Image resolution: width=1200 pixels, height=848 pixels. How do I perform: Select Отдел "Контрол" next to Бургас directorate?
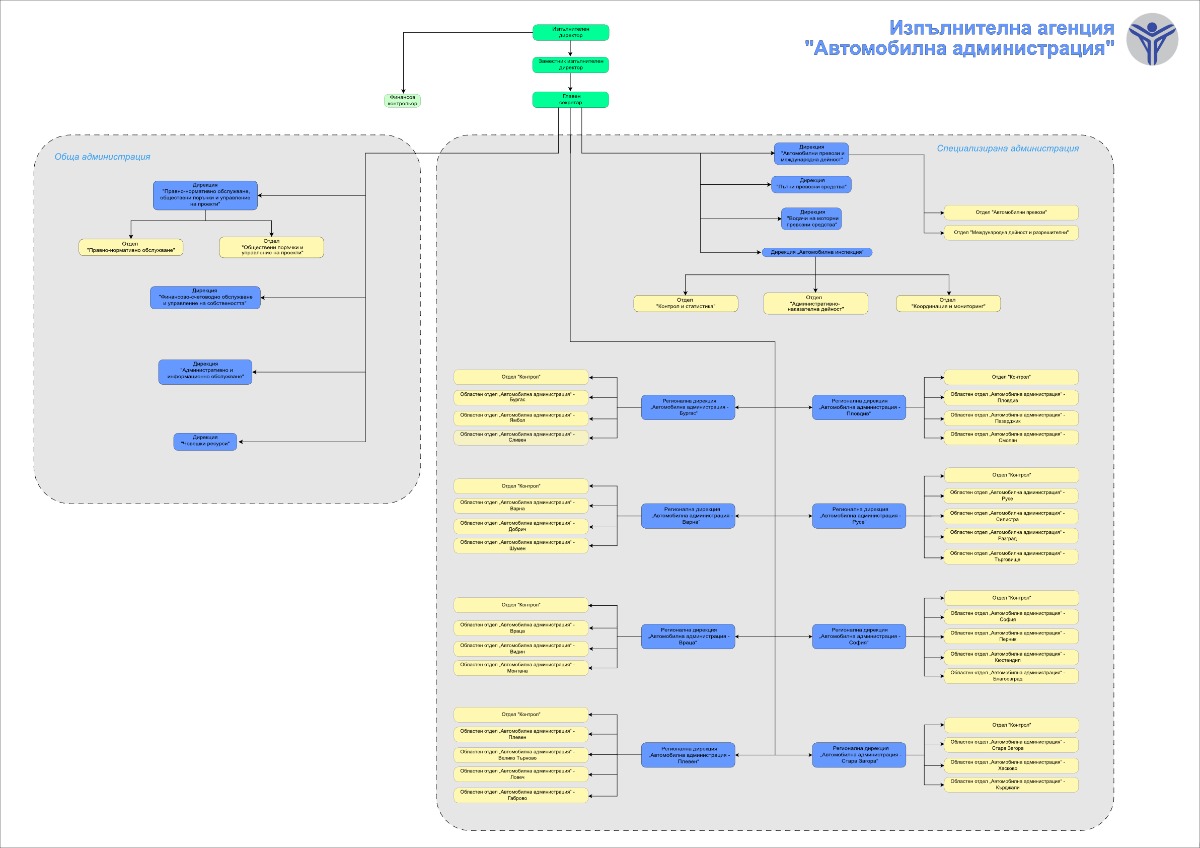(x=521, y=377)
